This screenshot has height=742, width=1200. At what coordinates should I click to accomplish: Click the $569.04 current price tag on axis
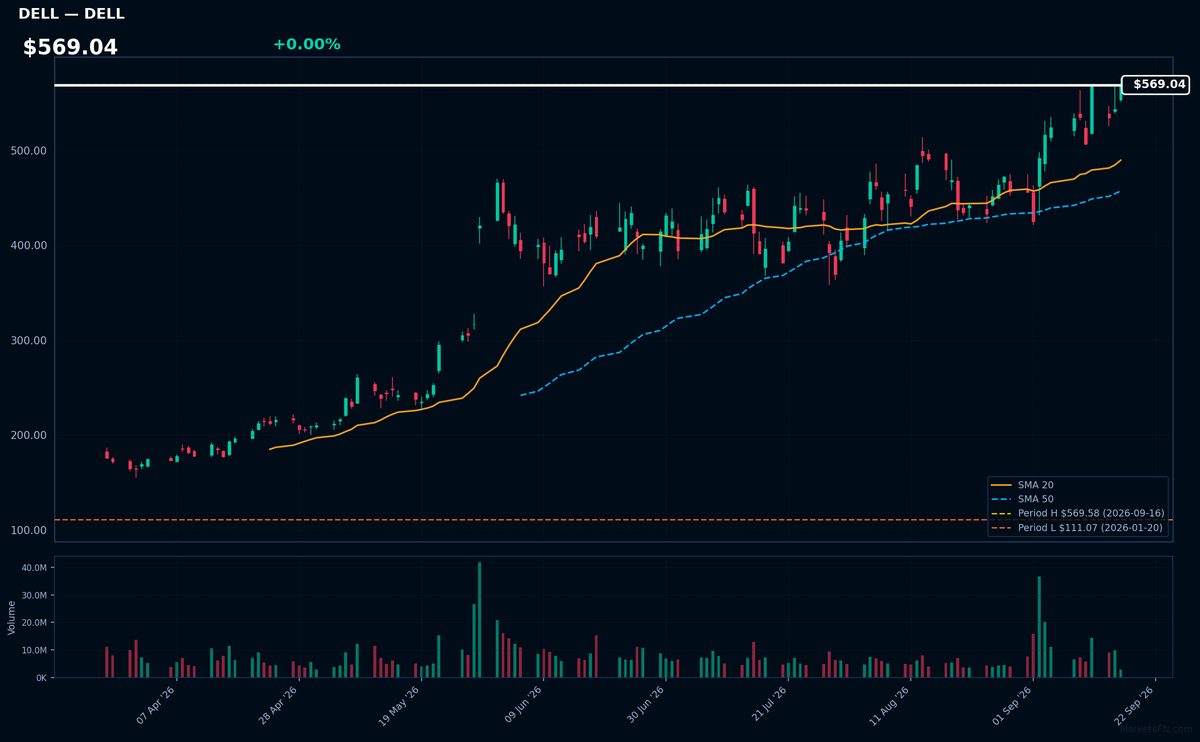(1156, 84)
